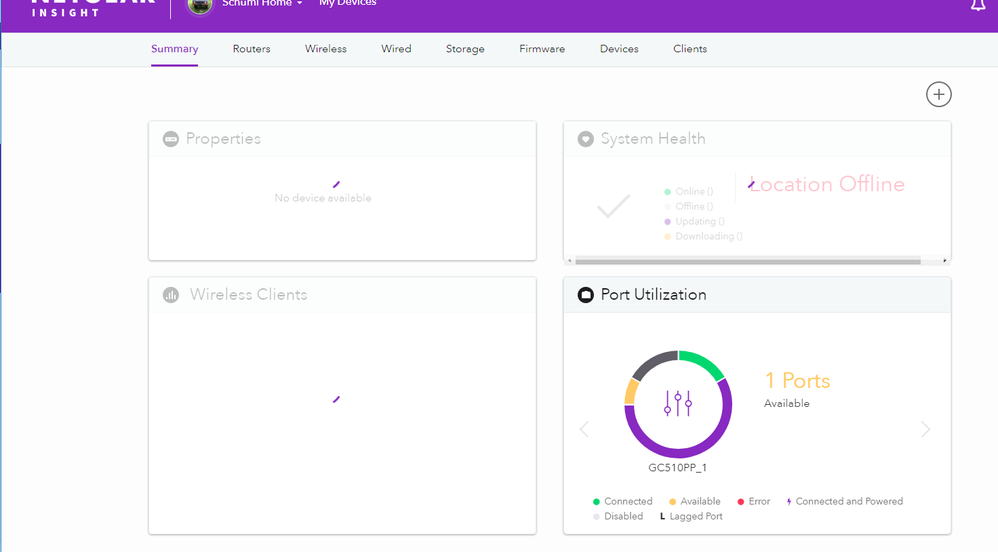Click the Properties panel header icon
The width and height of the screenshot is (998, 552).
click(x=171, y=139)
